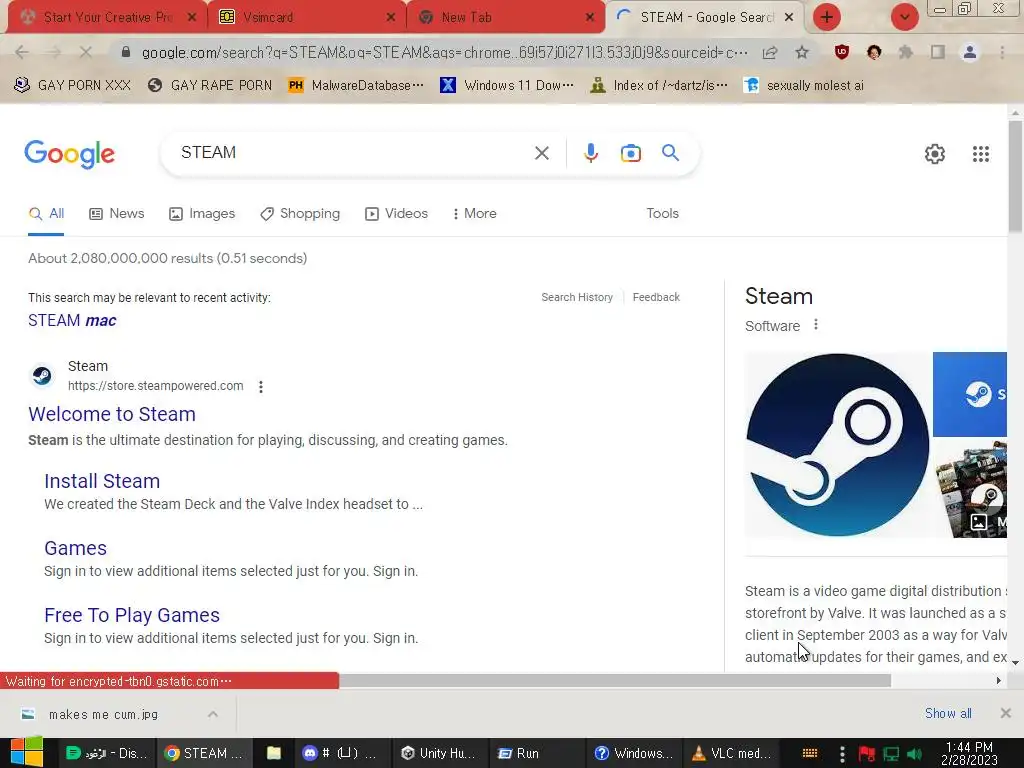This screenshot has width=1024, height=768.
Task: Open the Welcome to Steam result
Action: (x=112, y=414)
